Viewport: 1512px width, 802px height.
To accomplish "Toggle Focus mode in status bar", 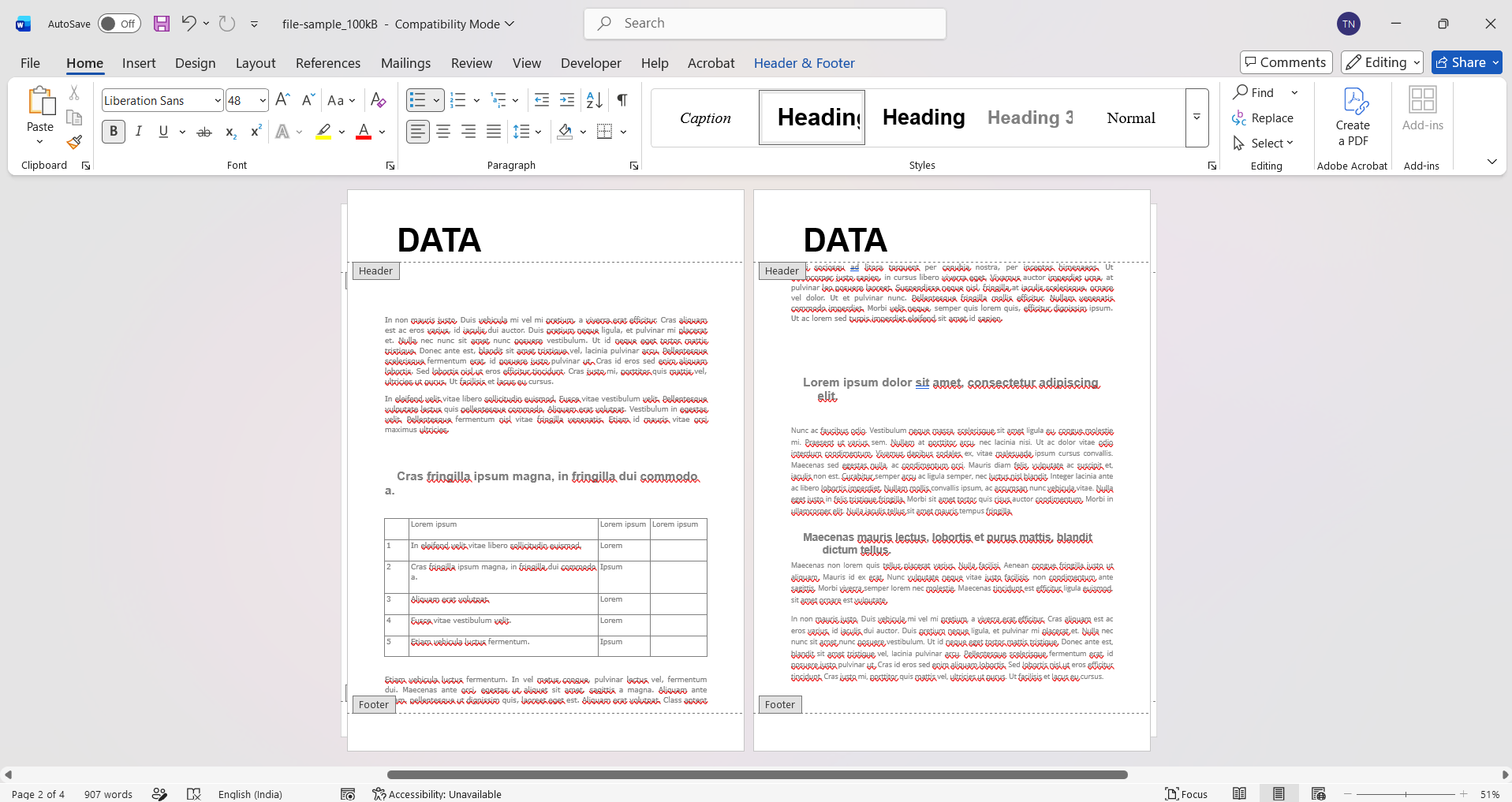I will pyautogui.click(x=1187, y=793).
